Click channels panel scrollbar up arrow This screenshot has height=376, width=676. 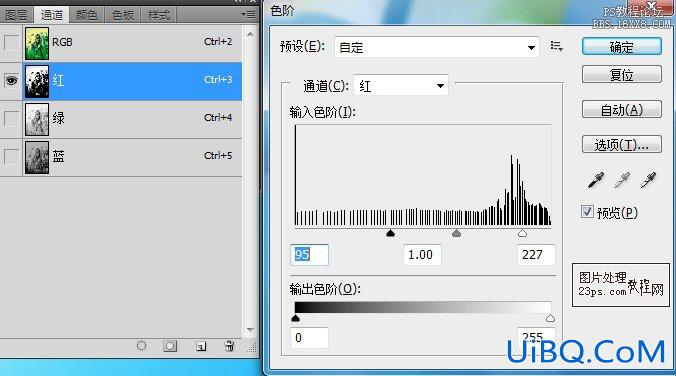pyautogui.click(x=250, y=34)
